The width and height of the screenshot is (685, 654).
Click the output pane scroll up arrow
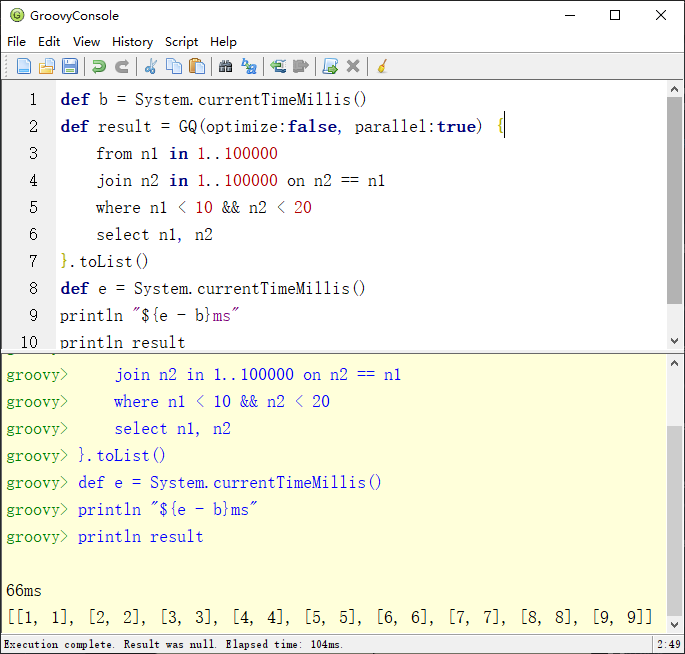tap(674, 363)
